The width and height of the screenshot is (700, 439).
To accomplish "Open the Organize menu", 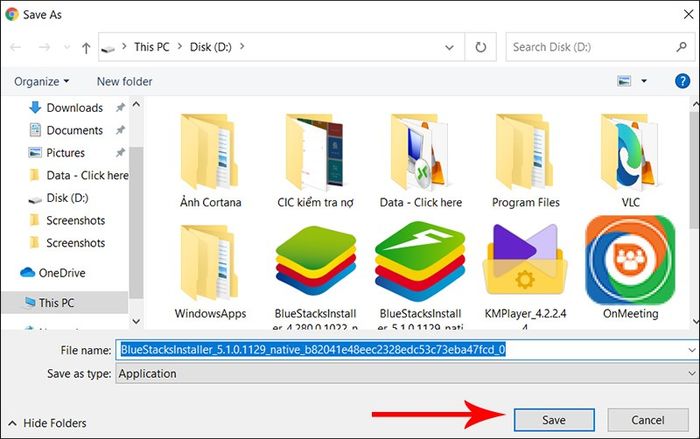I will click(42, 81).
